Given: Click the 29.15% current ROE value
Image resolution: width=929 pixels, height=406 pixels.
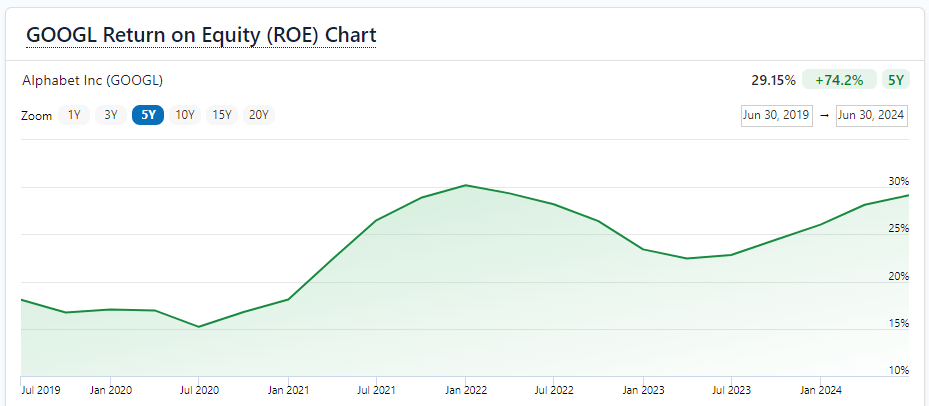Looking at the screenshot, I should point(773,80).
